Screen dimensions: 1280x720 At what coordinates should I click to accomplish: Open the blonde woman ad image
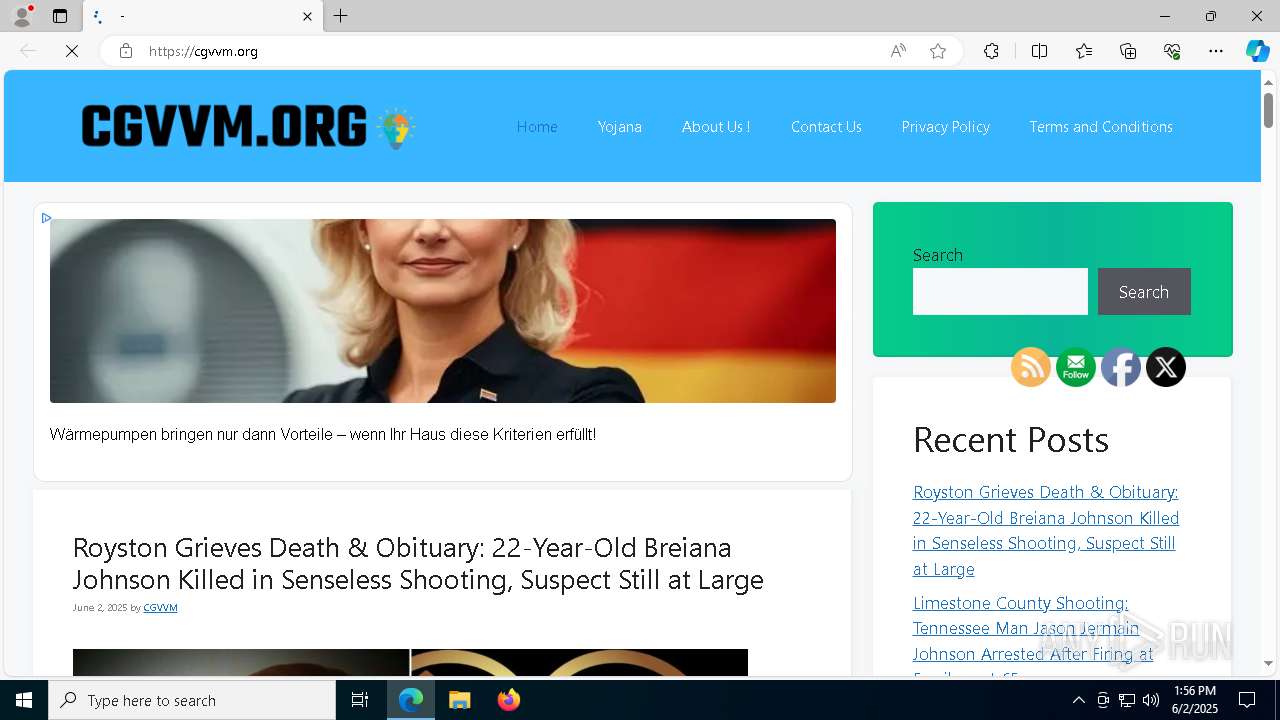coord(443,311)
